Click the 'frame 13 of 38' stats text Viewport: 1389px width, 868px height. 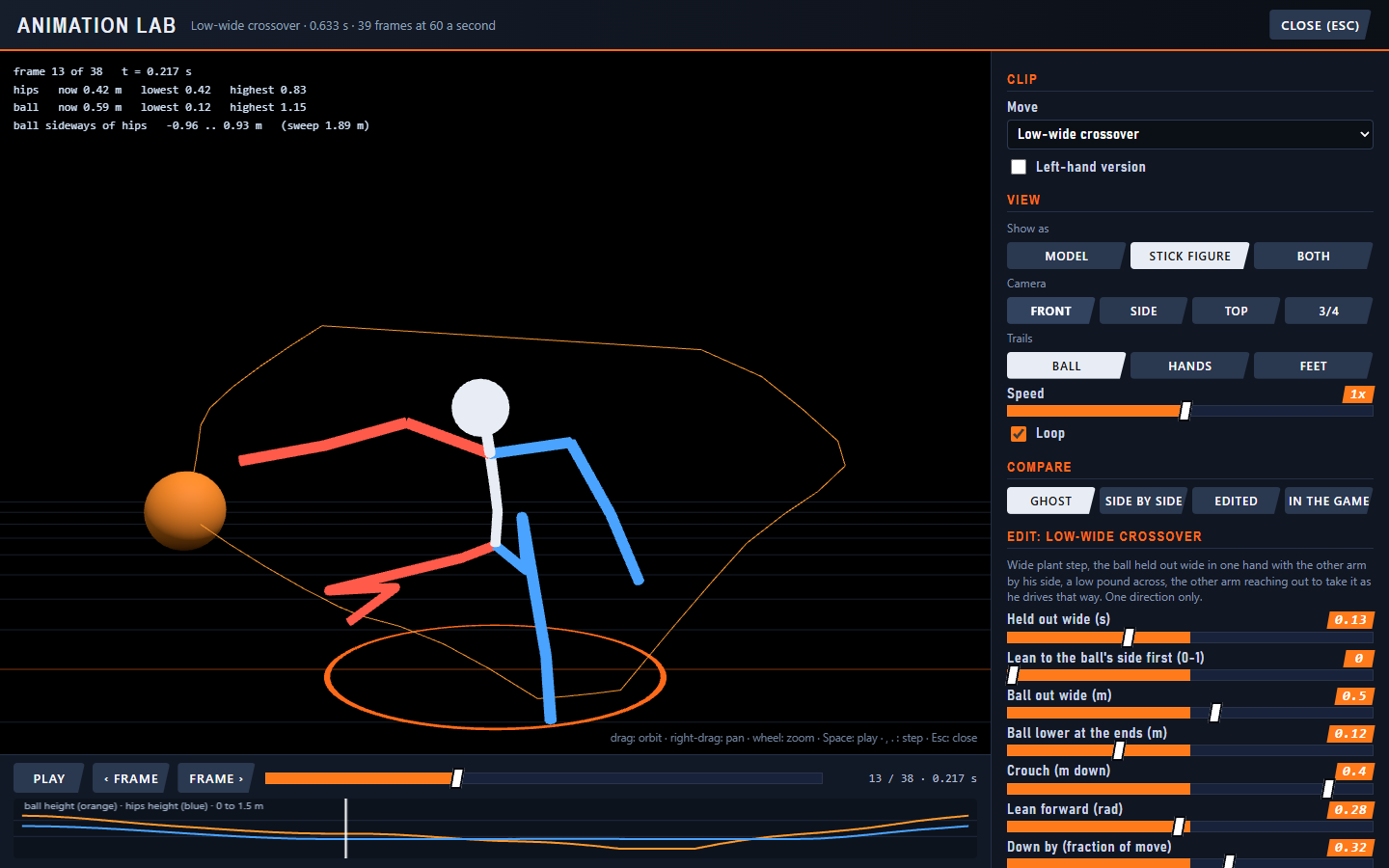pos(58,71)
